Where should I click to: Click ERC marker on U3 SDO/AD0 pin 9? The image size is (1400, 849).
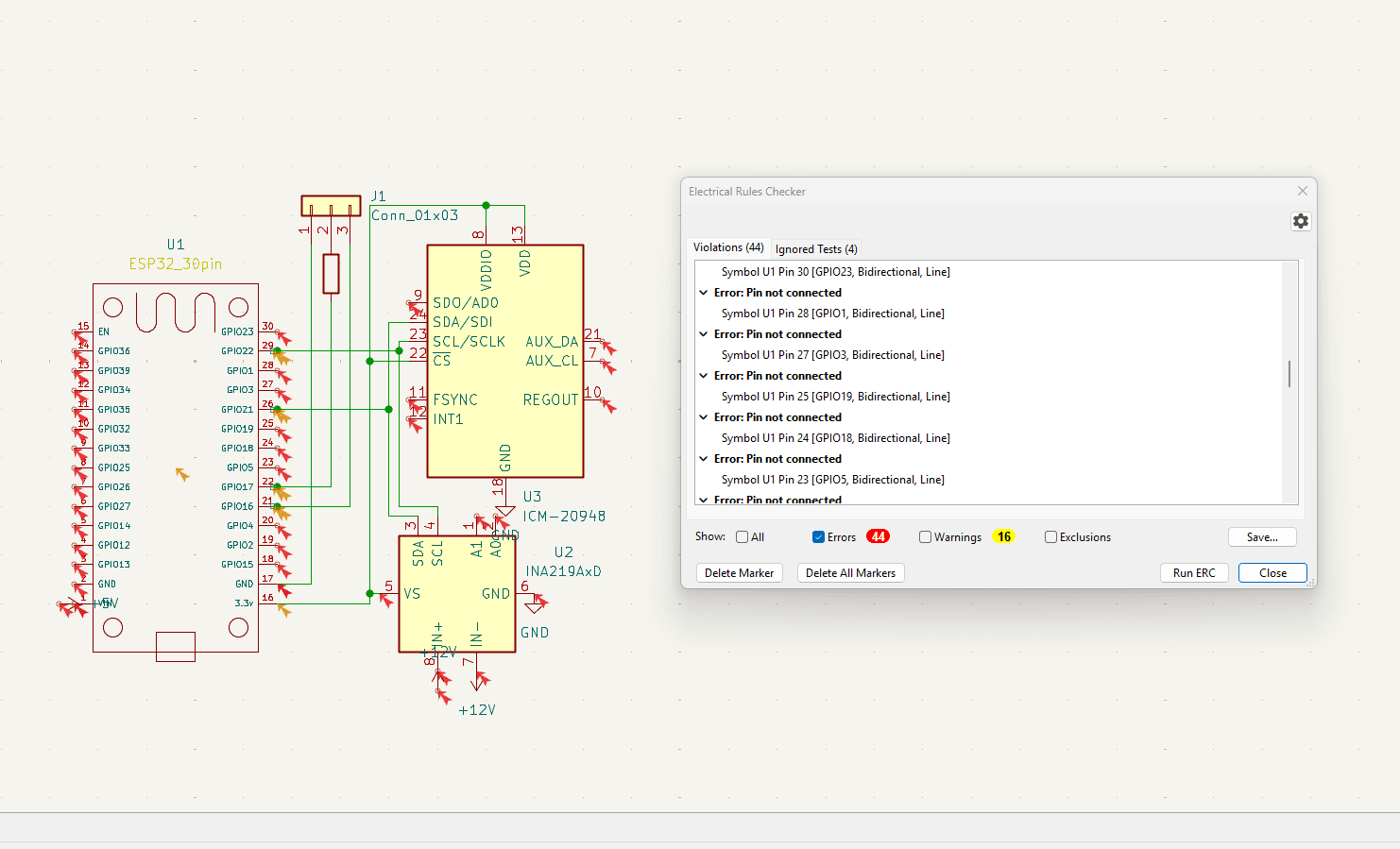[x=415, y=308]
